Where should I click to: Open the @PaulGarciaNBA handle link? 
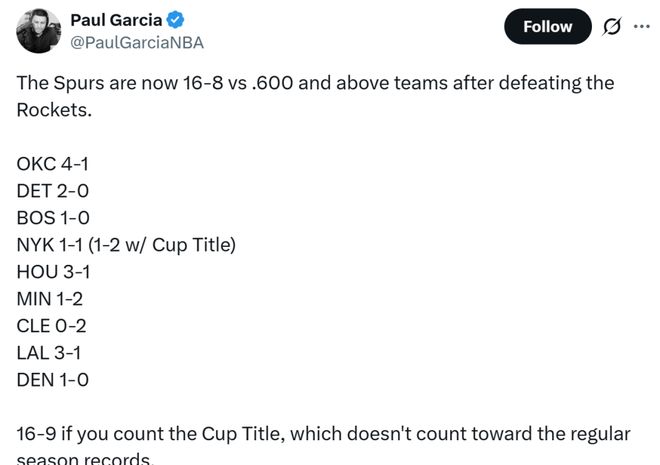(x=137, y=43)
